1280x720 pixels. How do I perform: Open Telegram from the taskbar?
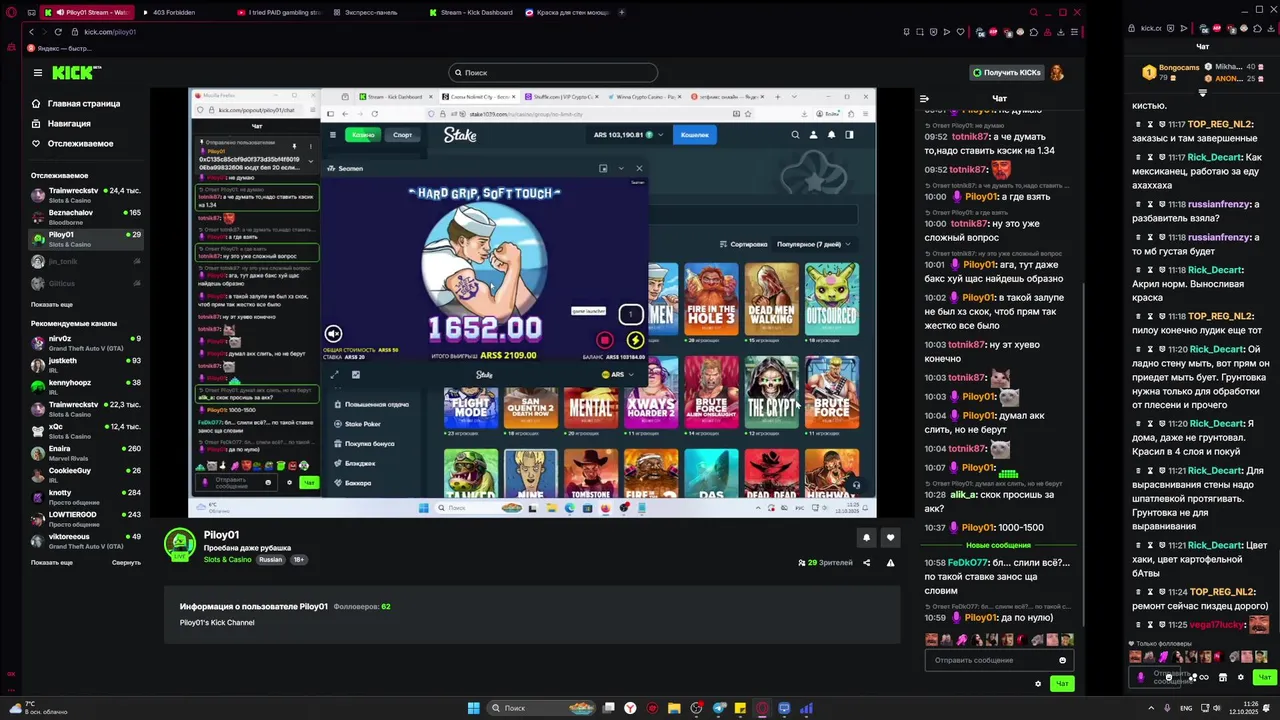pos(718,708)
